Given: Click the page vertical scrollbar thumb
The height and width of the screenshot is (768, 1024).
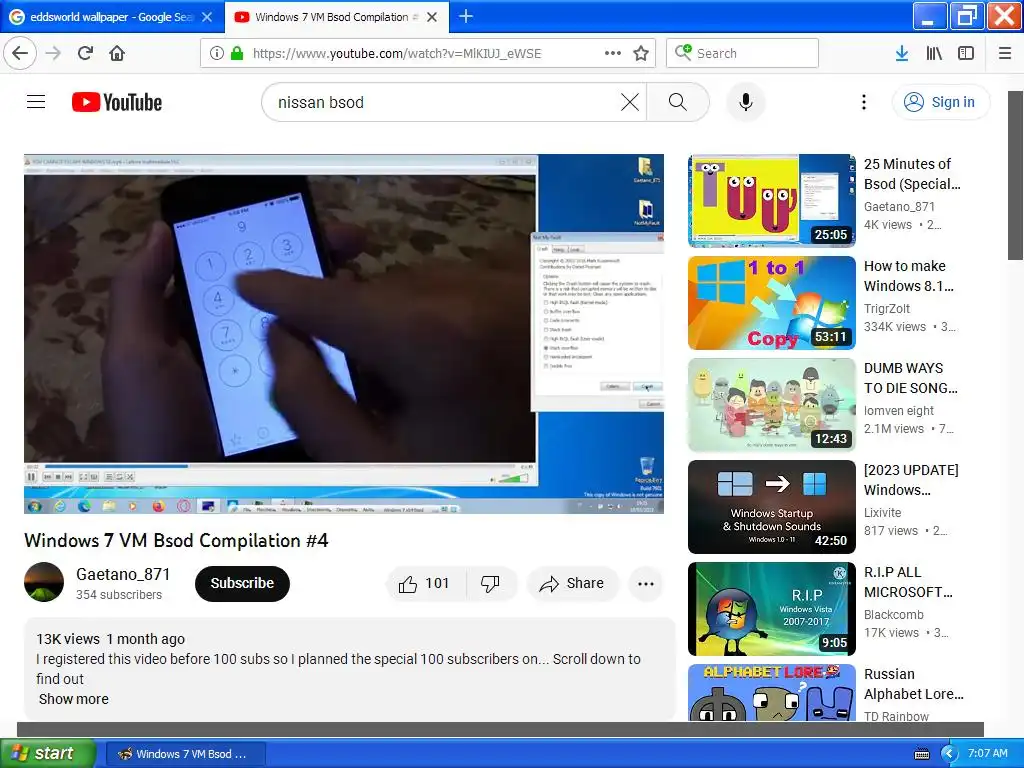Looking at the screenshot, I should [1016, 175].
